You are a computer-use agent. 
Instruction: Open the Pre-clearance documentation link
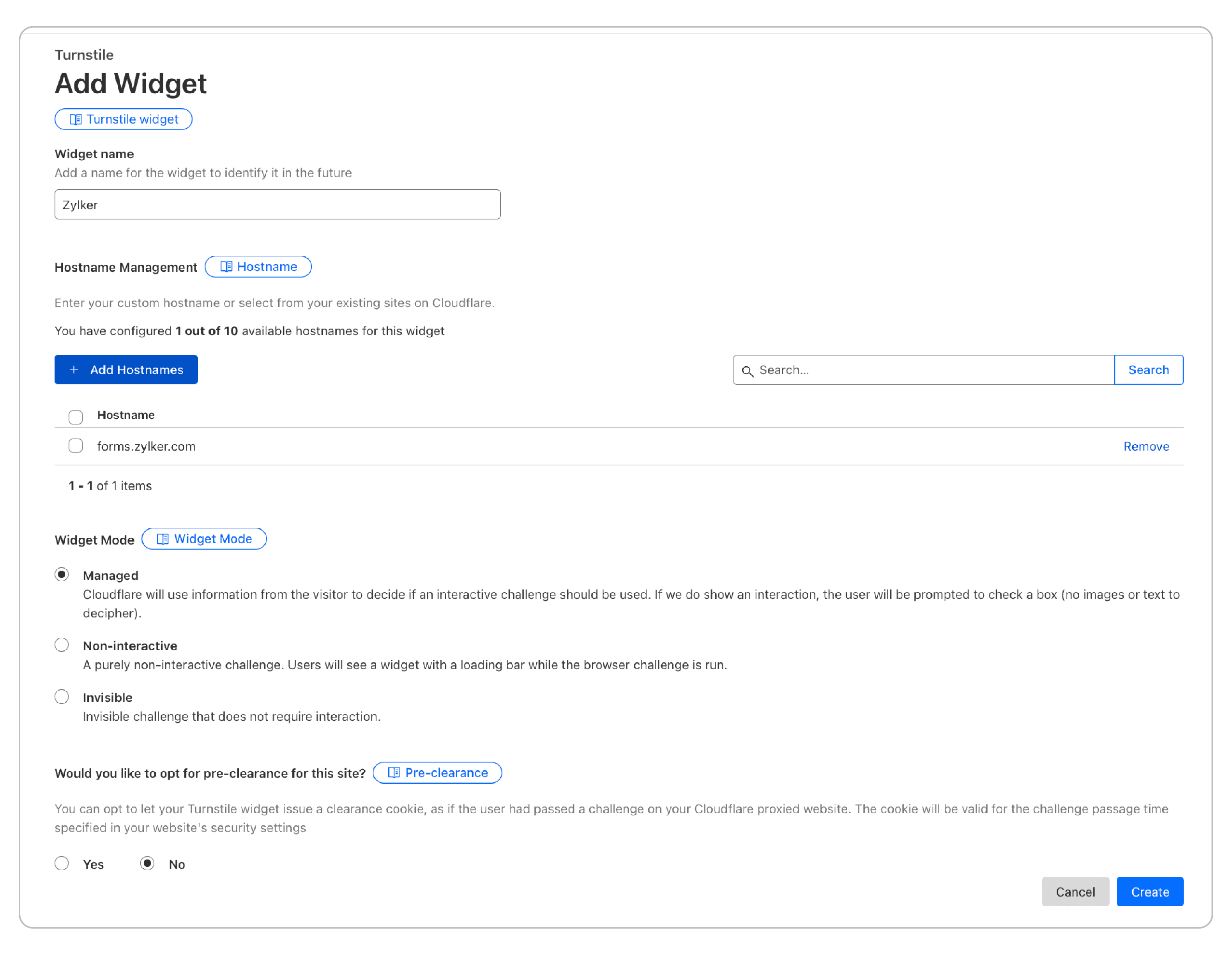coord(445,772)
